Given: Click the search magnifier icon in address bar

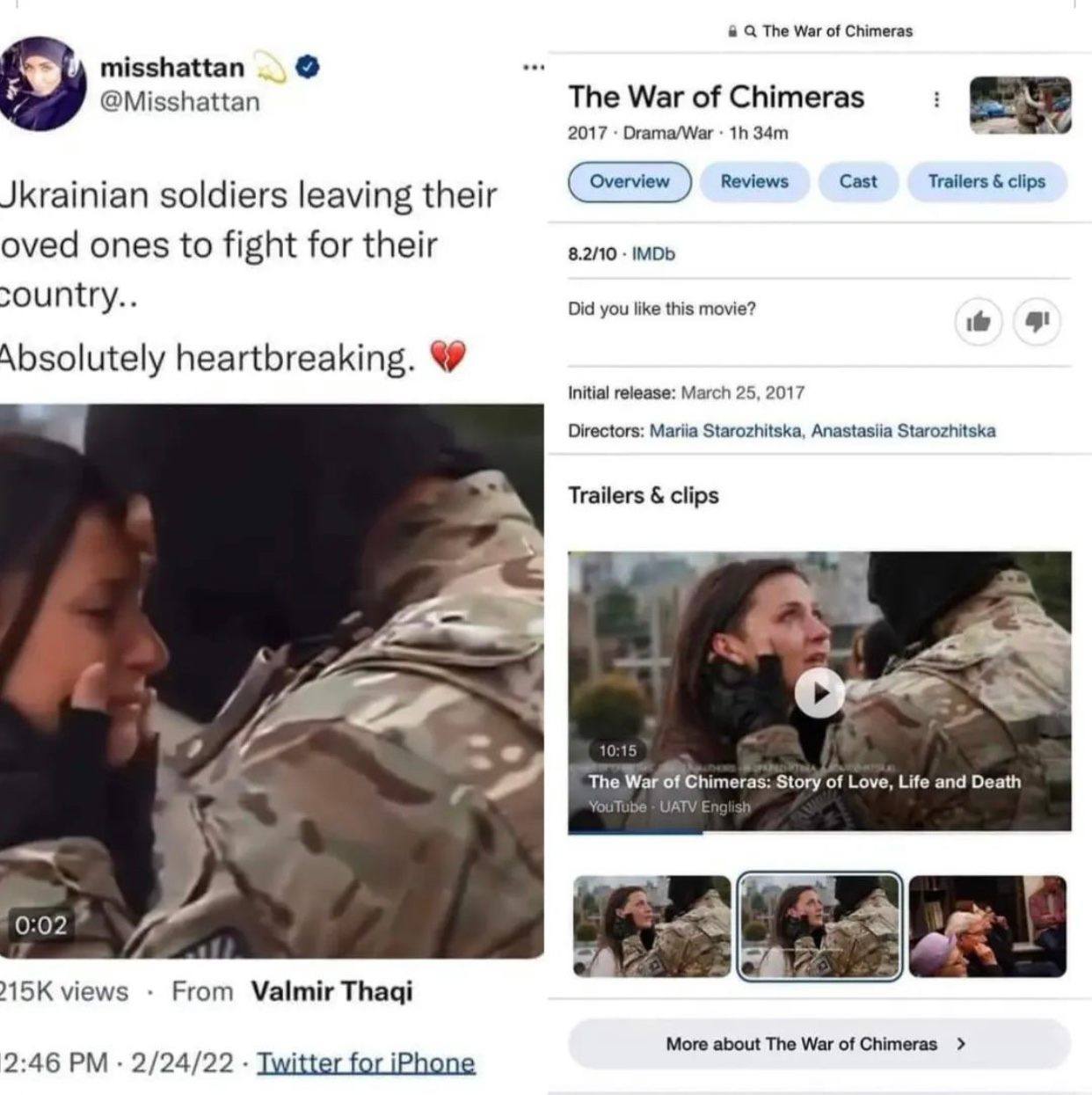Looking at the screenshot, I should coord(750,32).
